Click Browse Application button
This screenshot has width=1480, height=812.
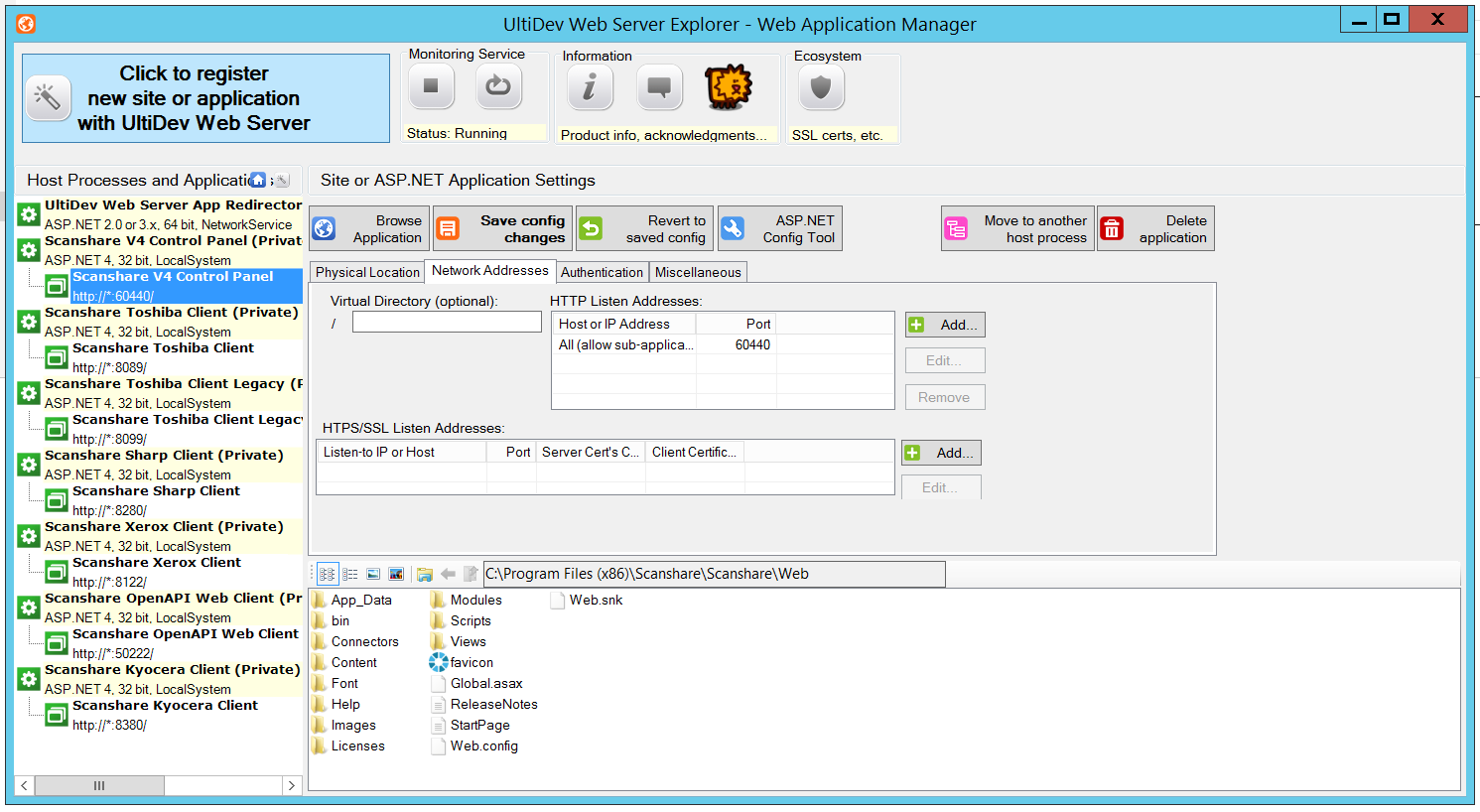coord(369,228)
